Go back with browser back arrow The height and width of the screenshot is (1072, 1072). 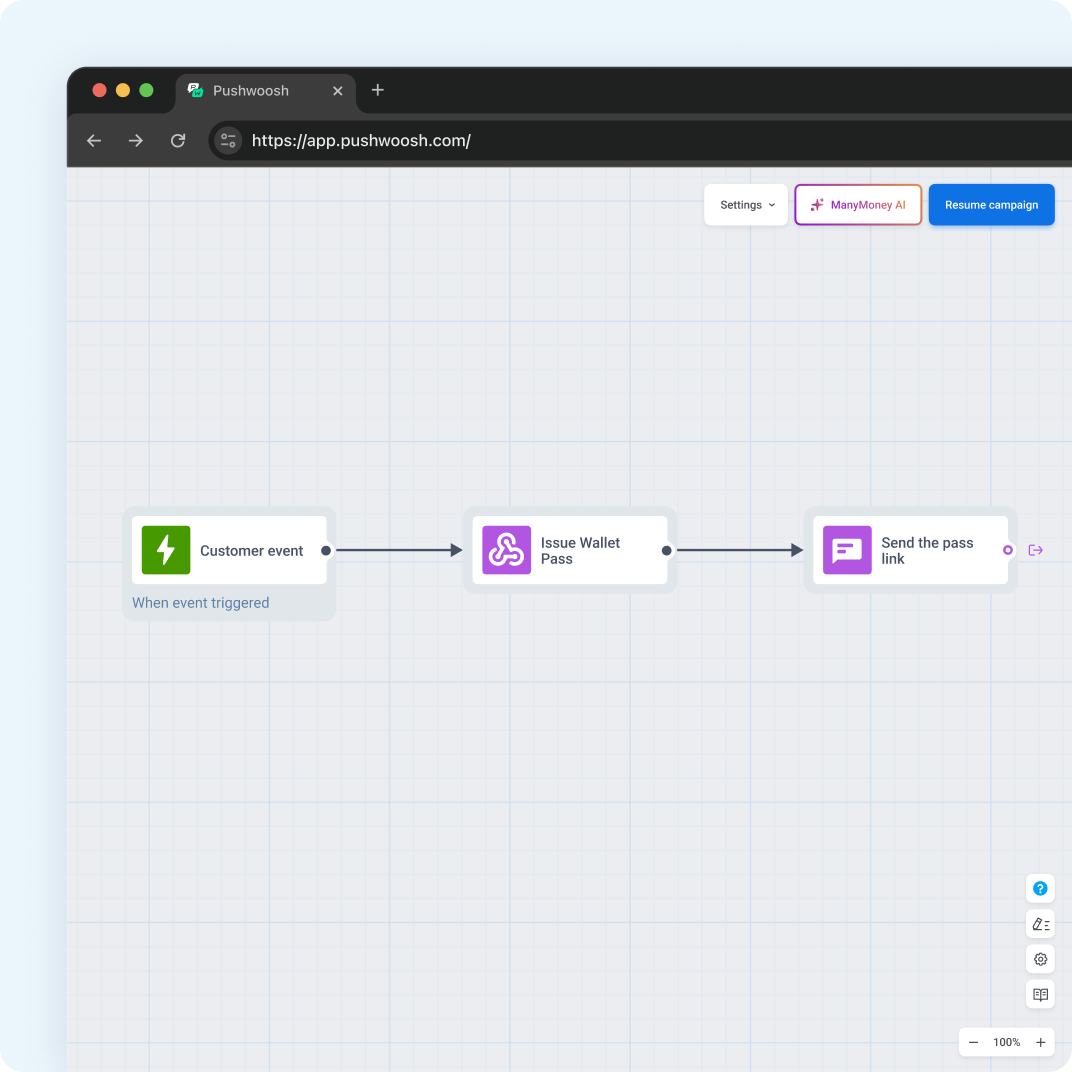pyautogui.click(x=94, y=140)
